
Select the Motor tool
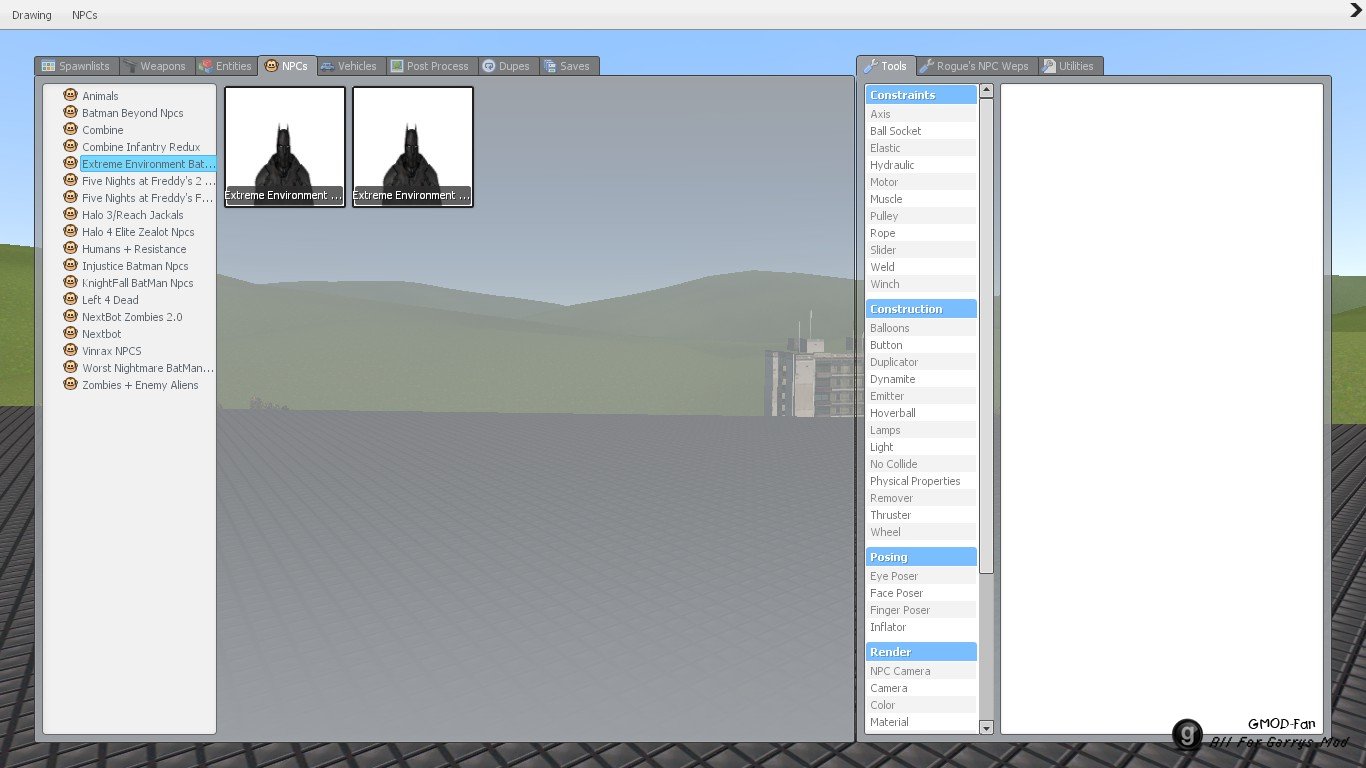(x=921, y=182)
